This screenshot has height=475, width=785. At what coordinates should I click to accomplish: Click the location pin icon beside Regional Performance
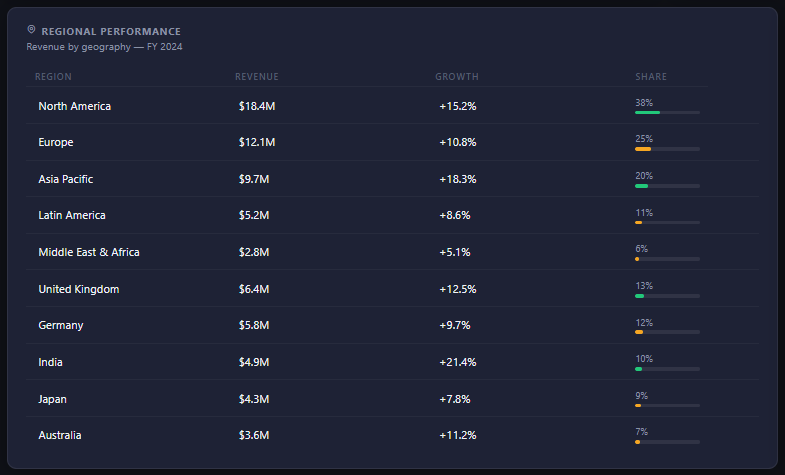coord(31,30)
